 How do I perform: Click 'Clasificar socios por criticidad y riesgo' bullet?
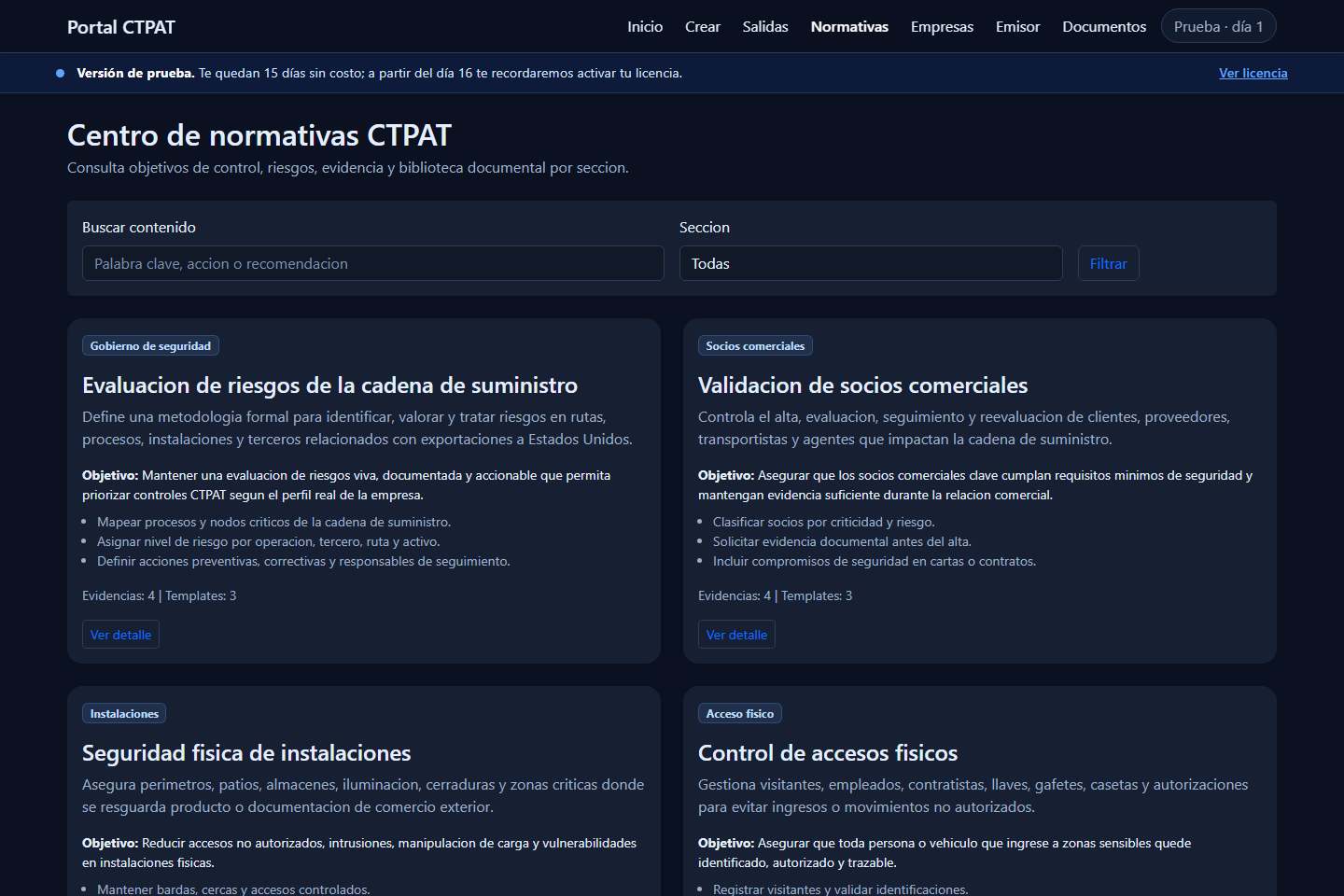[824, 522]
